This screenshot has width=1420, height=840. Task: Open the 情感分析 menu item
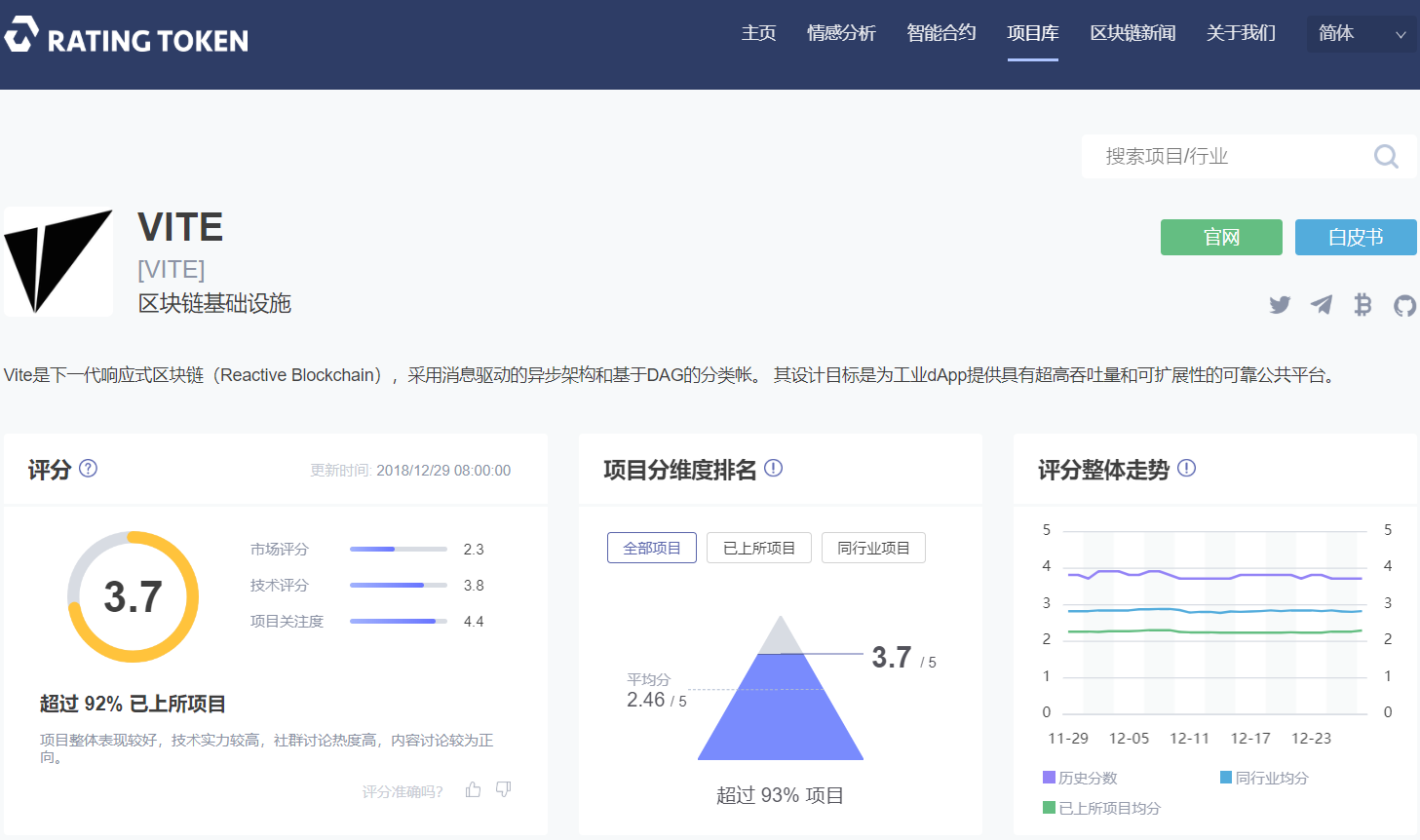[841, 33]
